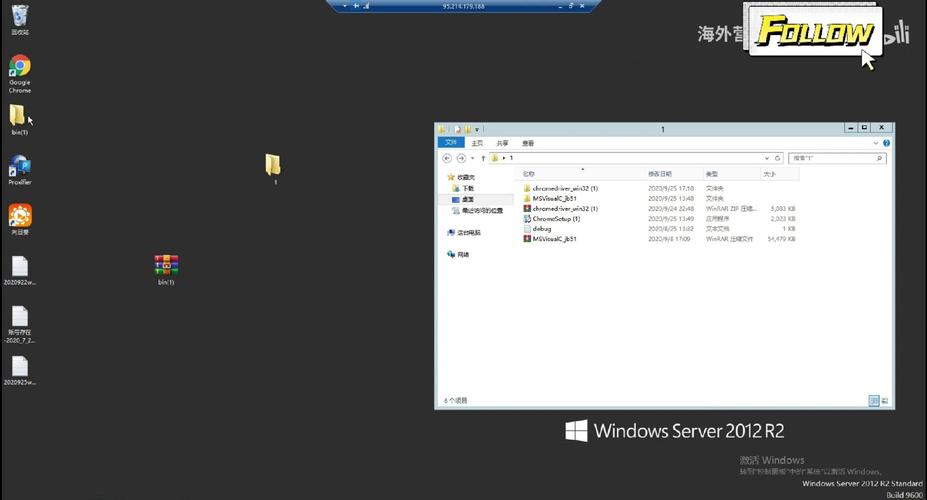Image resolution: width=927 pixels, height=500 pixels.
Task: Click the Explorer address bar path field
Action: [x=636, y=158]
